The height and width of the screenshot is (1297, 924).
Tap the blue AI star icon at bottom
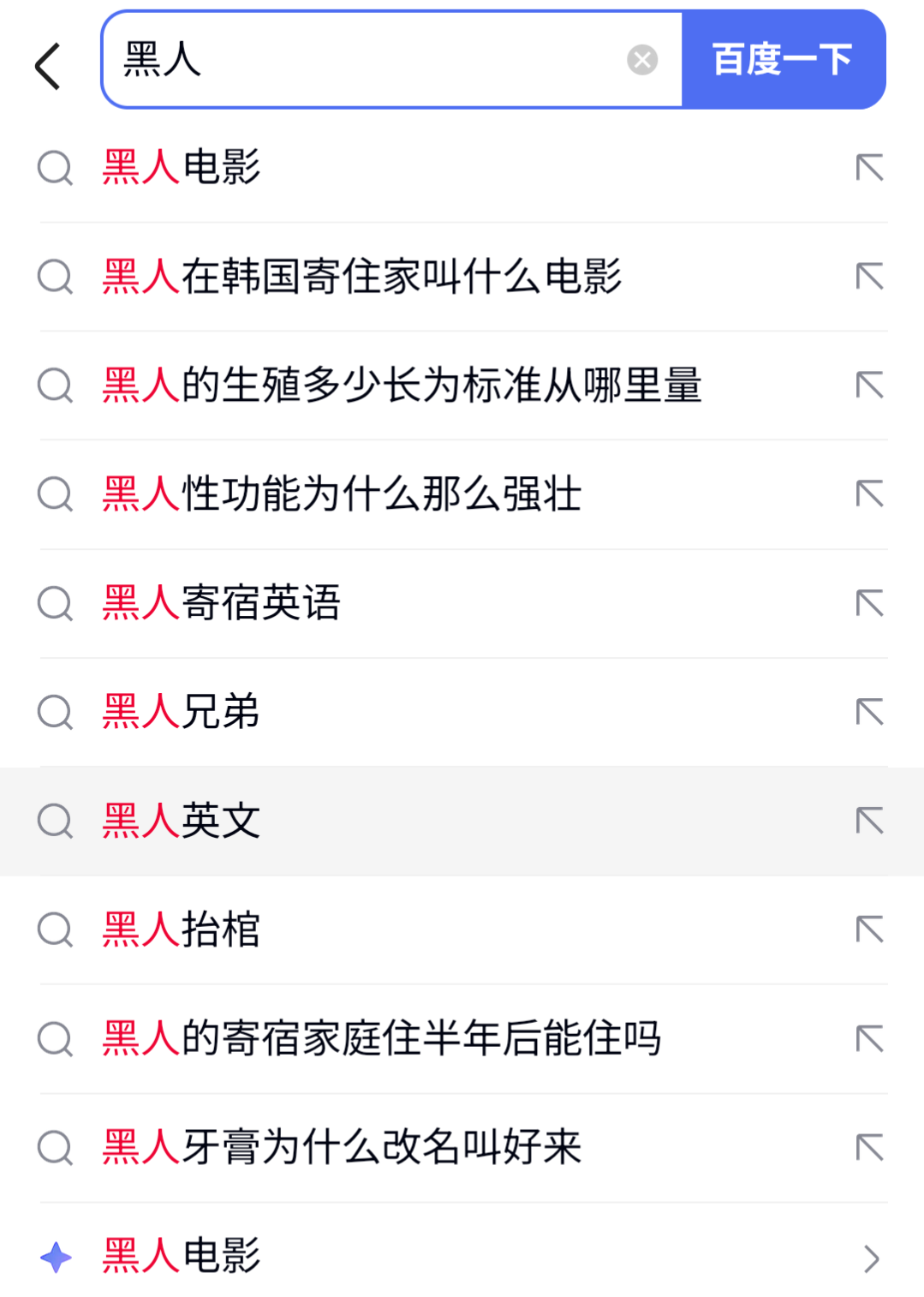[57, 1257]
